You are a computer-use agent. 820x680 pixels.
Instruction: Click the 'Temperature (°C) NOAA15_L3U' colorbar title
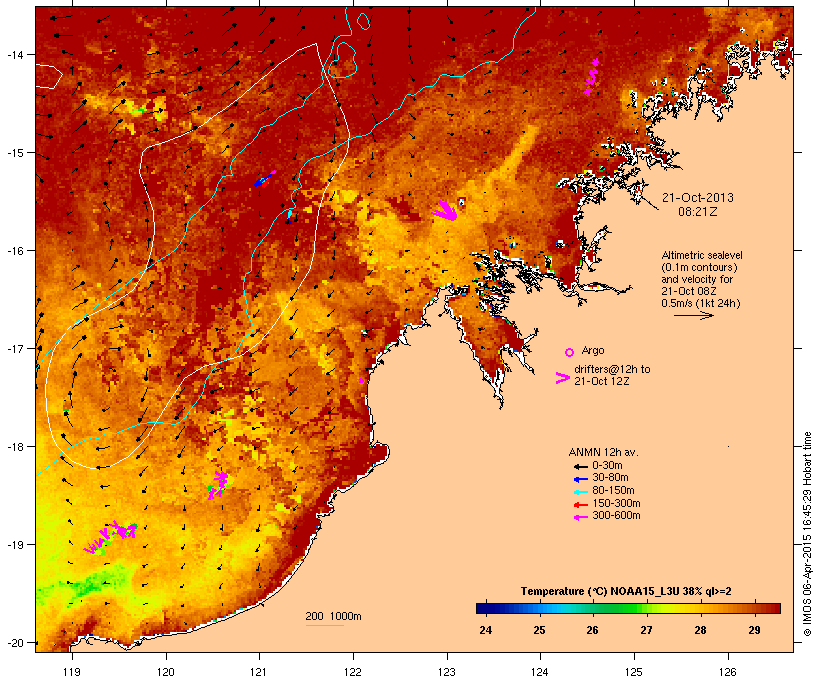click(600, 592)
